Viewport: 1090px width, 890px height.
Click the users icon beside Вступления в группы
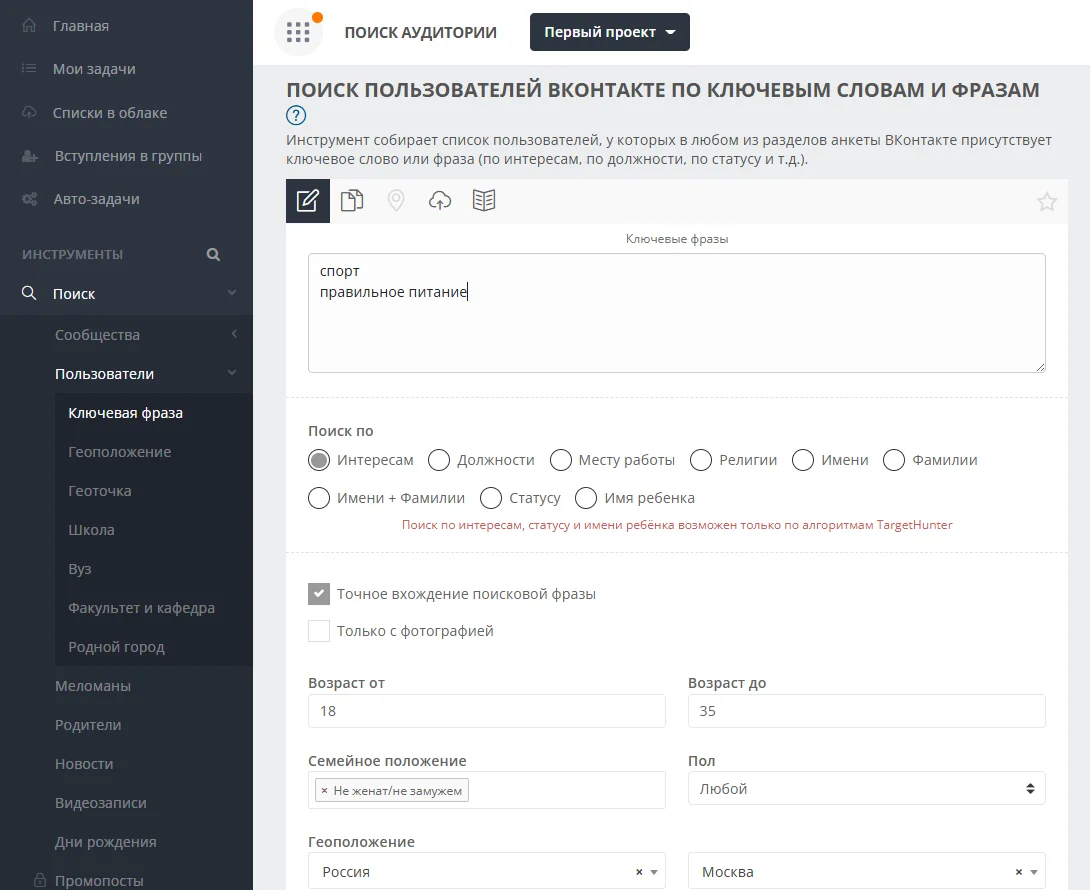[x=30, y=156]
